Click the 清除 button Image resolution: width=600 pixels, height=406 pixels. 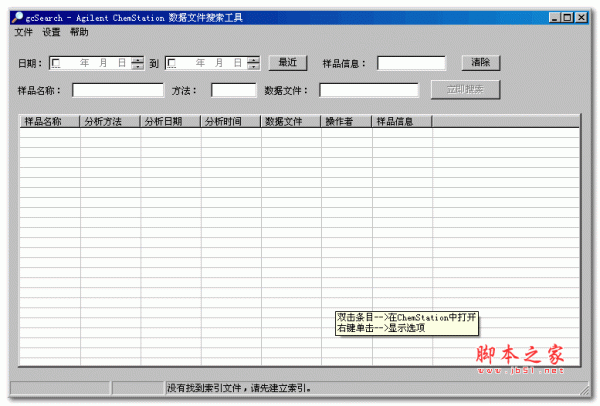tap(480, 62)
